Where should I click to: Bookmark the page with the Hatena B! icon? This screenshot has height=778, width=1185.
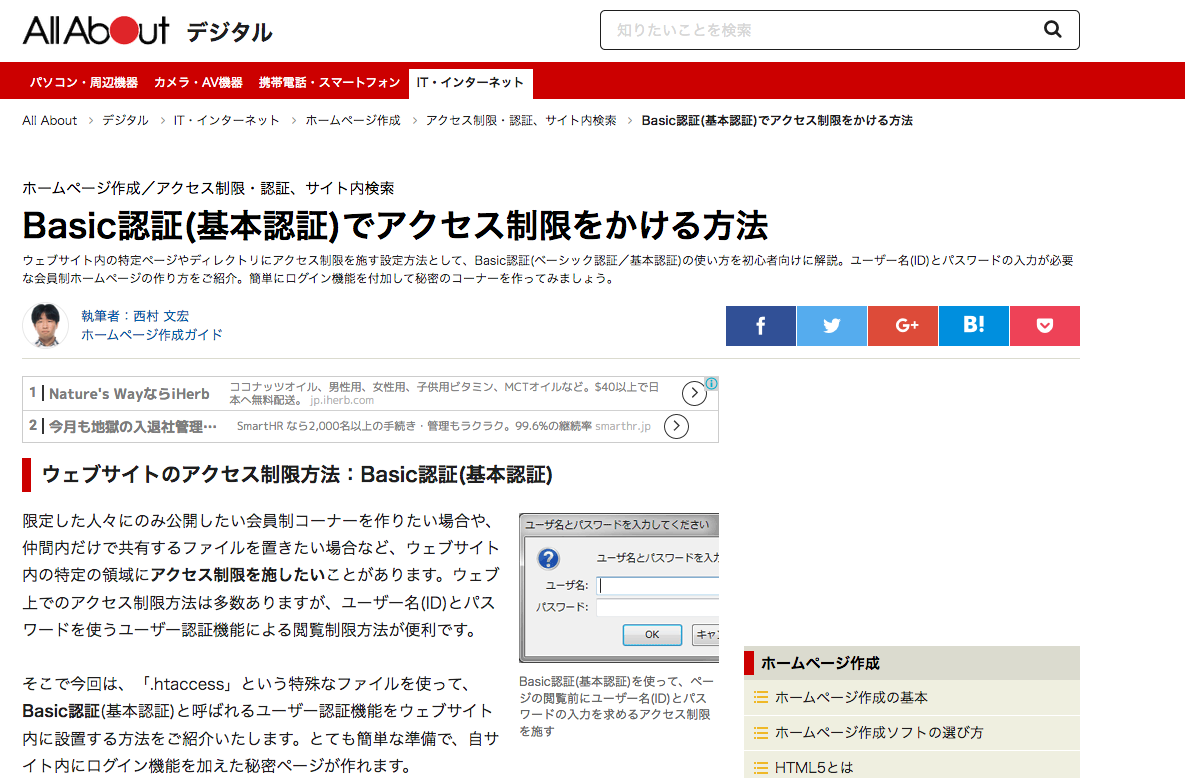pyautogui.click(x=973, y=325)
